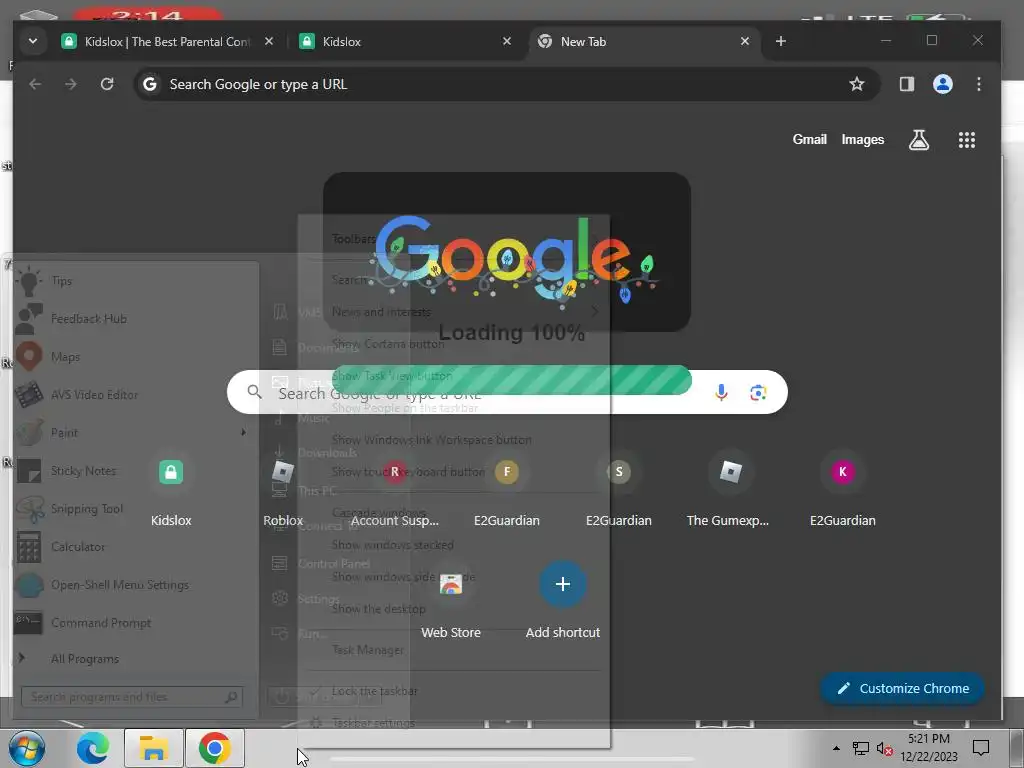Open File Explorer from the taskbar
The width and height of the screenshot is (1024, 768).
pyautogui.click(x=153, y=748)
